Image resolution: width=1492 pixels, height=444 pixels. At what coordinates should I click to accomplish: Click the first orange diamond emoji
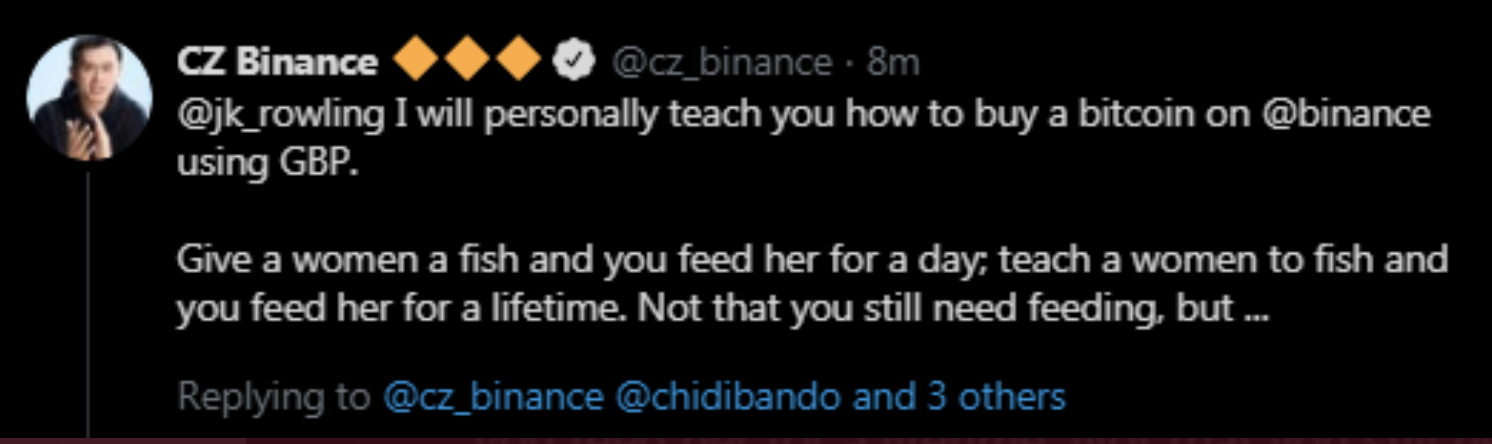pyautogui.click(x=418, y=64)
